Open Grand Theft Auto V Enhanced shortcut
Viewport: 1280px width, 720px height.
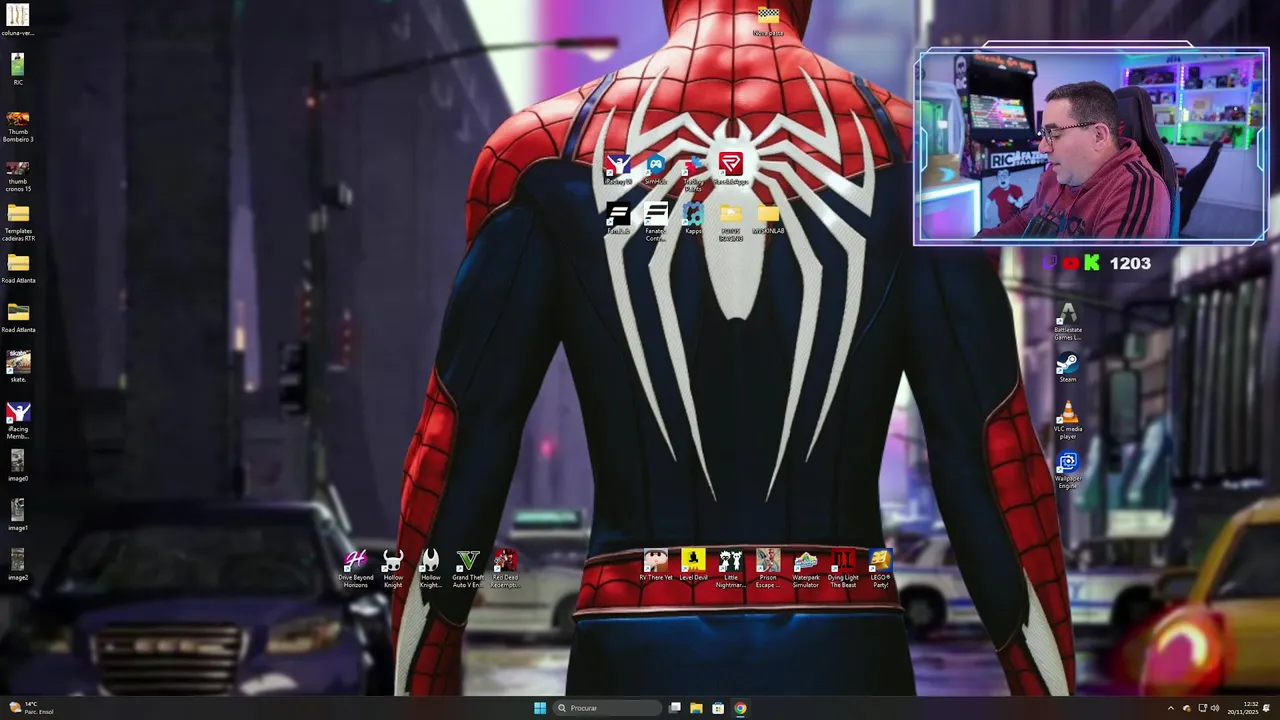coord(468,569)
